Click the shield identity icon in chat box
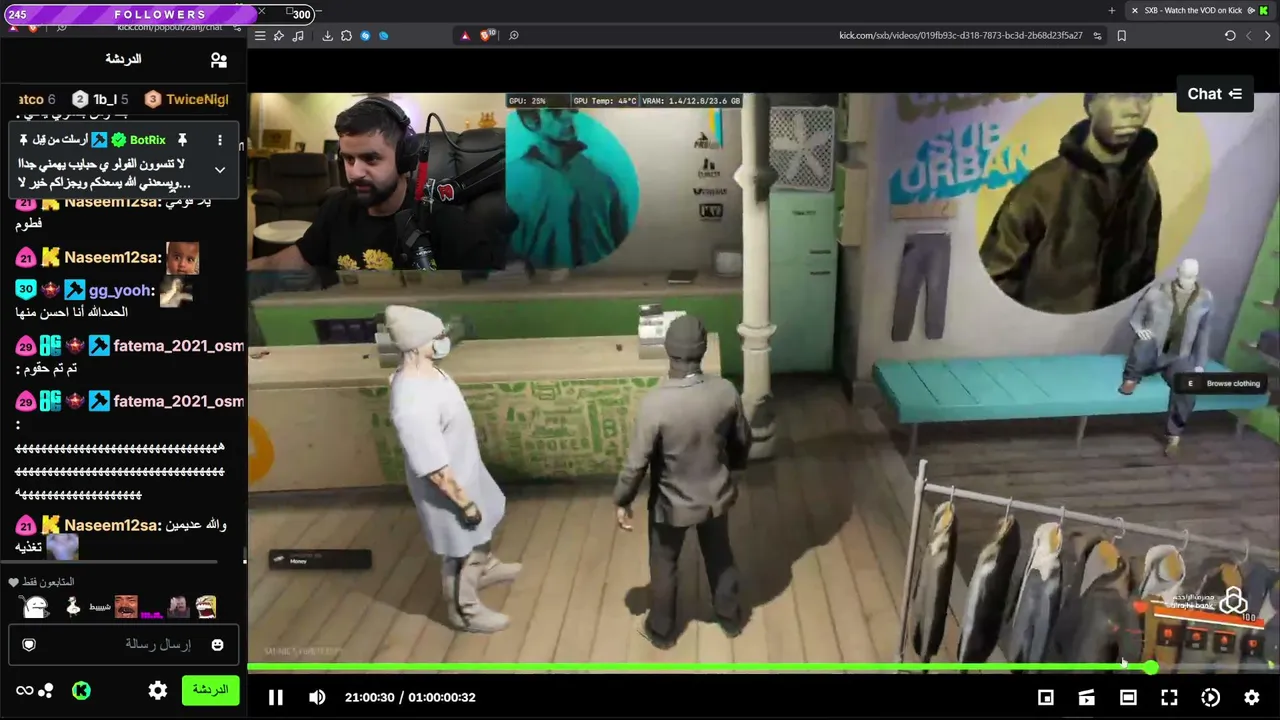 click(29, 645)
